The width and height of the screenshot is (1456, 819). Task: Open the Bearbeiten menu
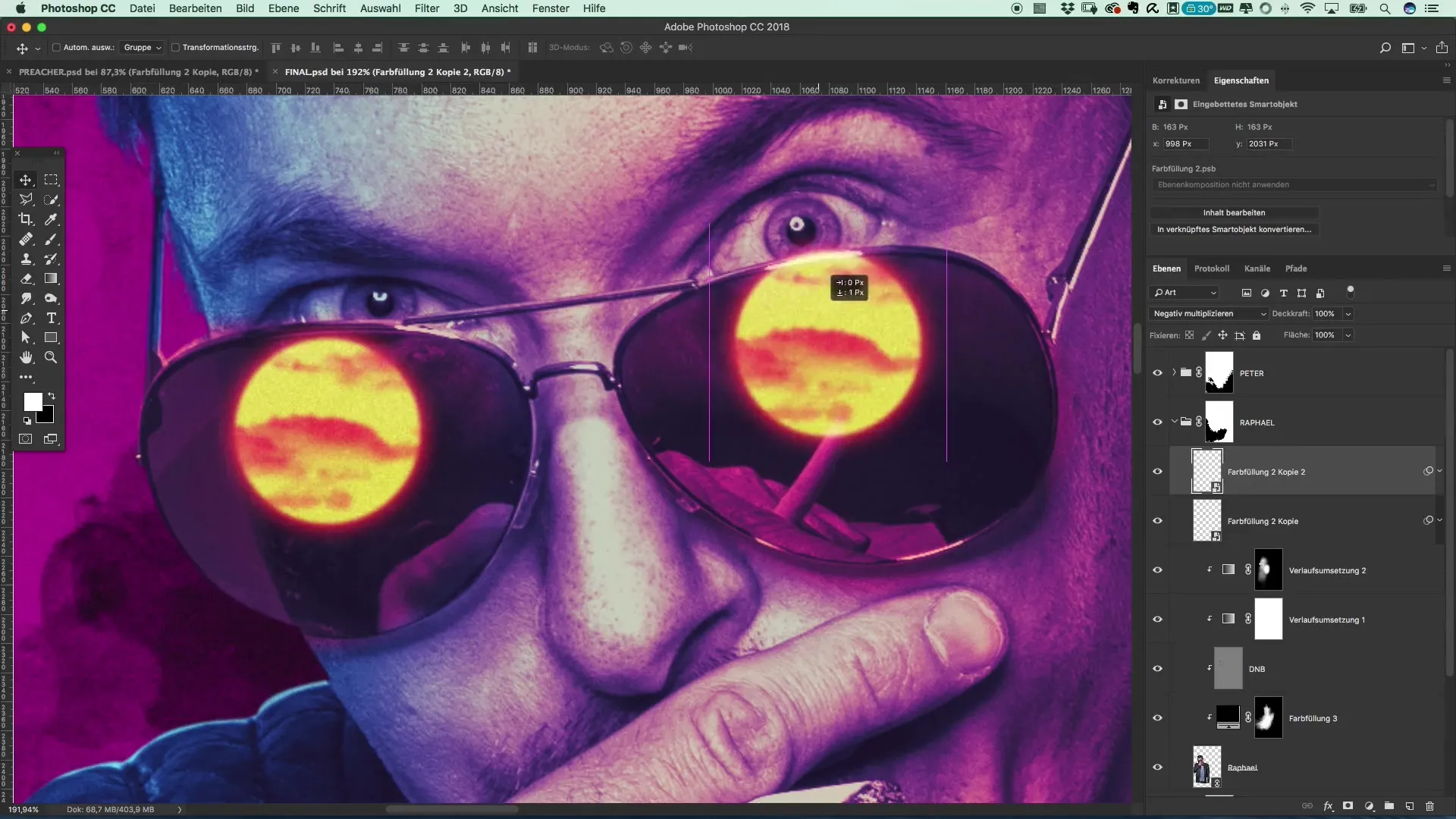pyautogui.click(x=196, y=8)
